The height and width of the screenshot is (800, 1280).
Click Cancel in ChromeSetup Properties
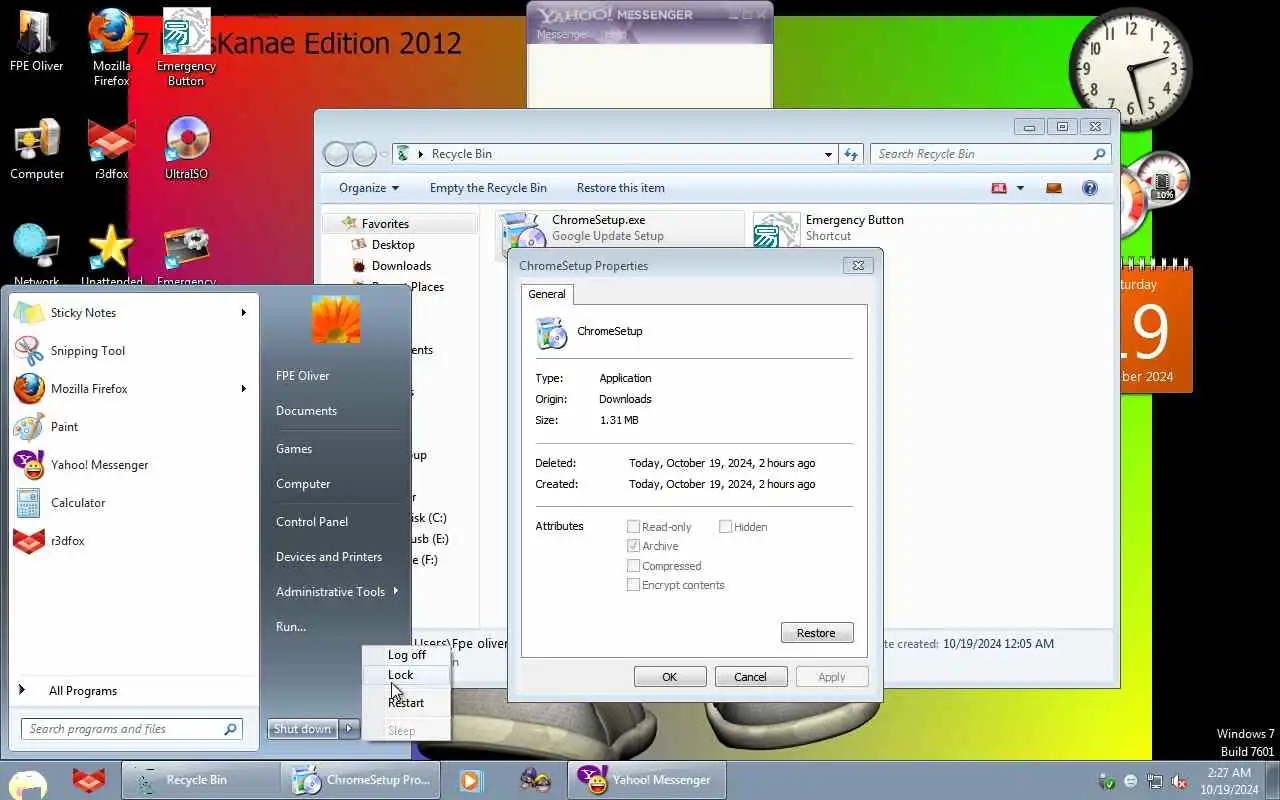[750, 677]
